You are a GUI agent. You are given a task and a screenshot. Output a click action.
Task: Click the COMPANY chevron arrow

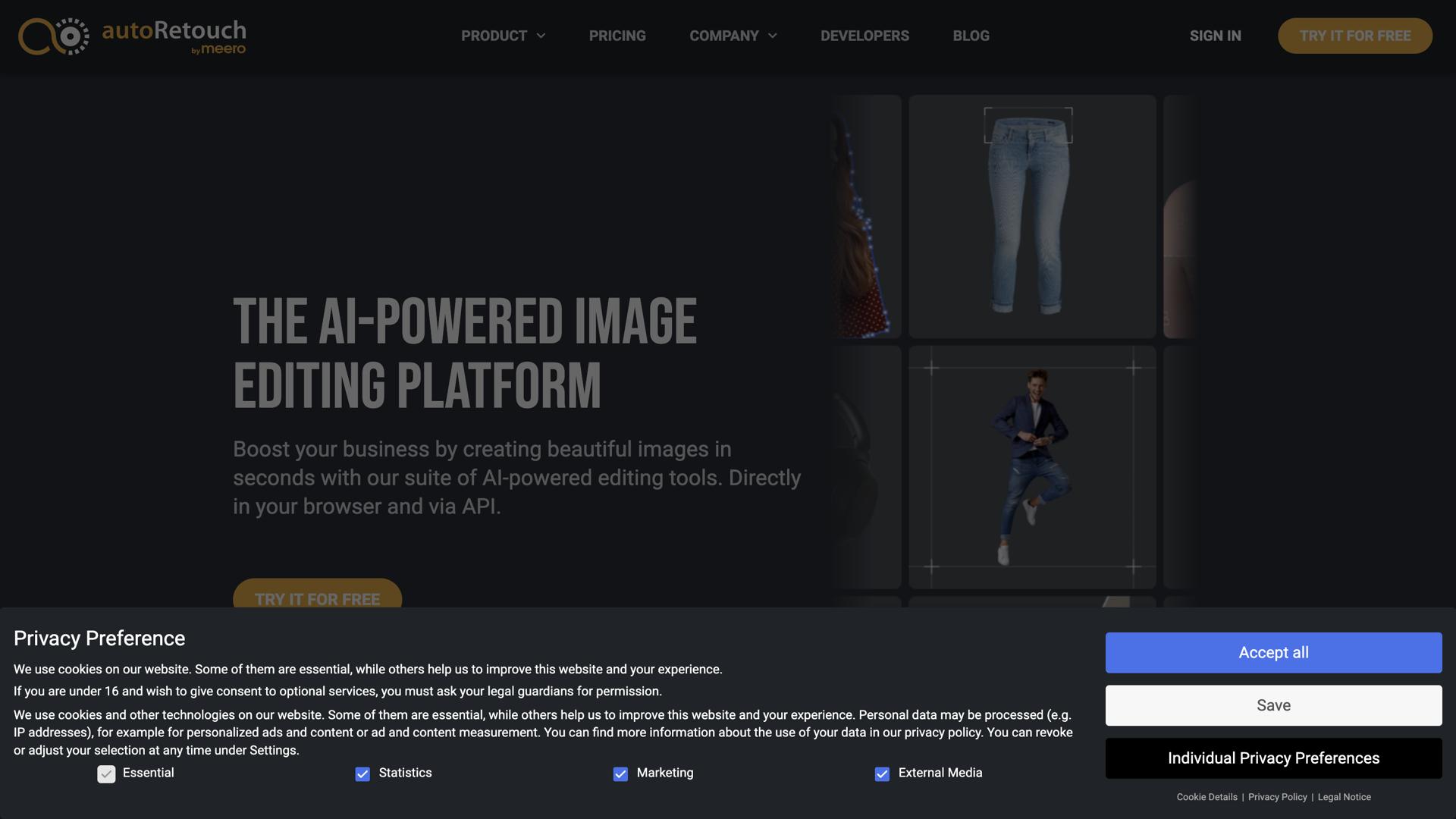click(x=774, y=36)
